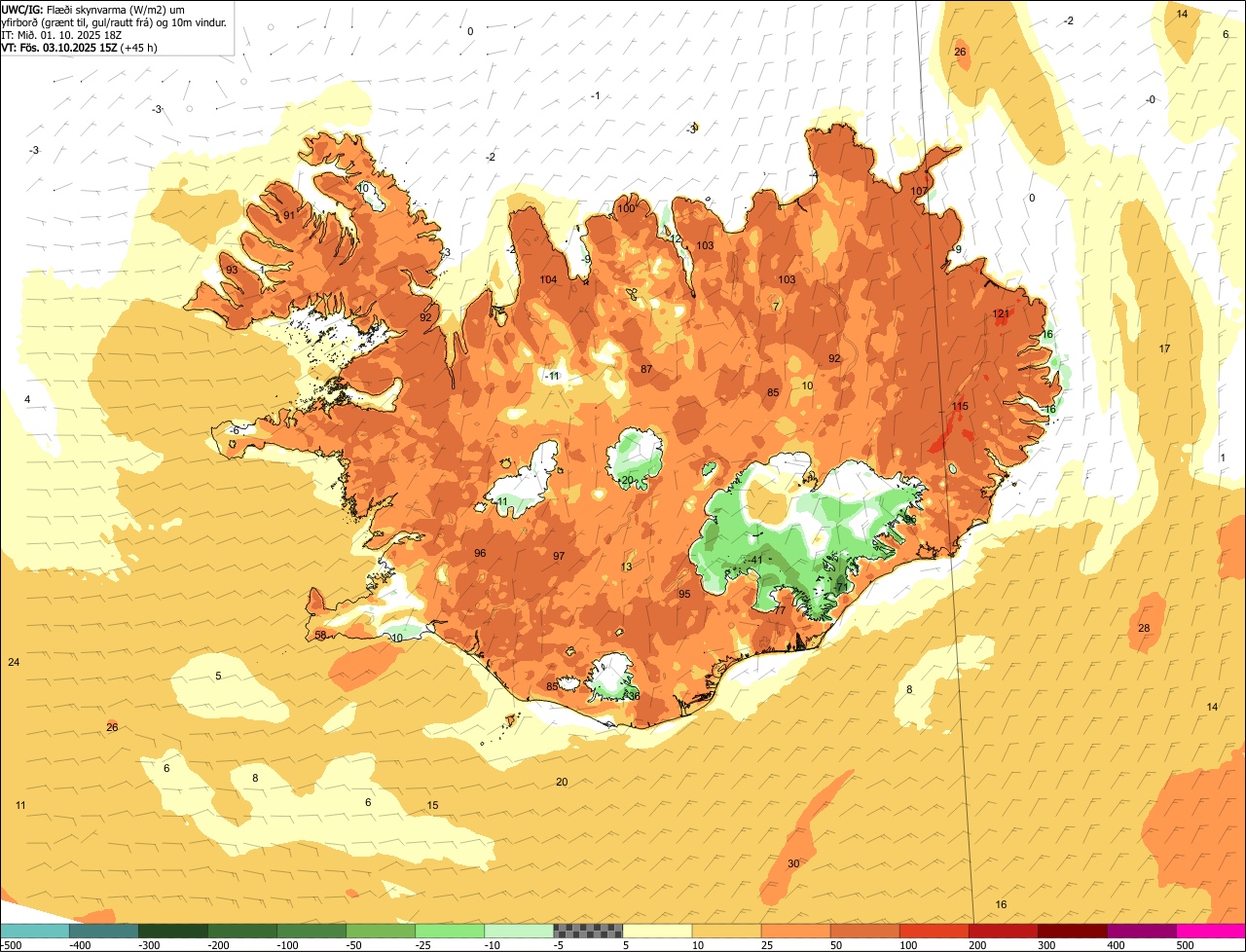Click the magenta legend swatch above 500
The width and height of the screenshot is (1246, 952).
[x=1211, y=932]
